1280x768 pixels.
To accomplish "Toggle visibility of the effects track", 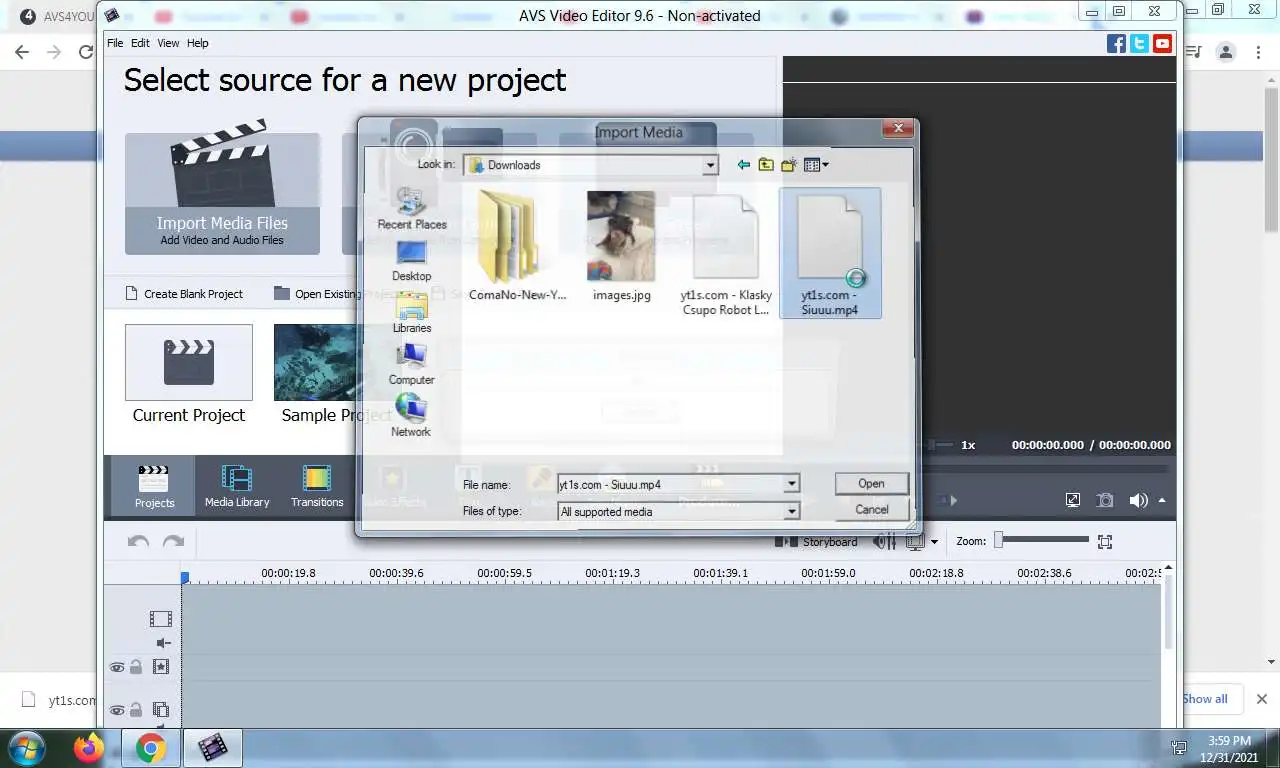I will coord(117,667).
